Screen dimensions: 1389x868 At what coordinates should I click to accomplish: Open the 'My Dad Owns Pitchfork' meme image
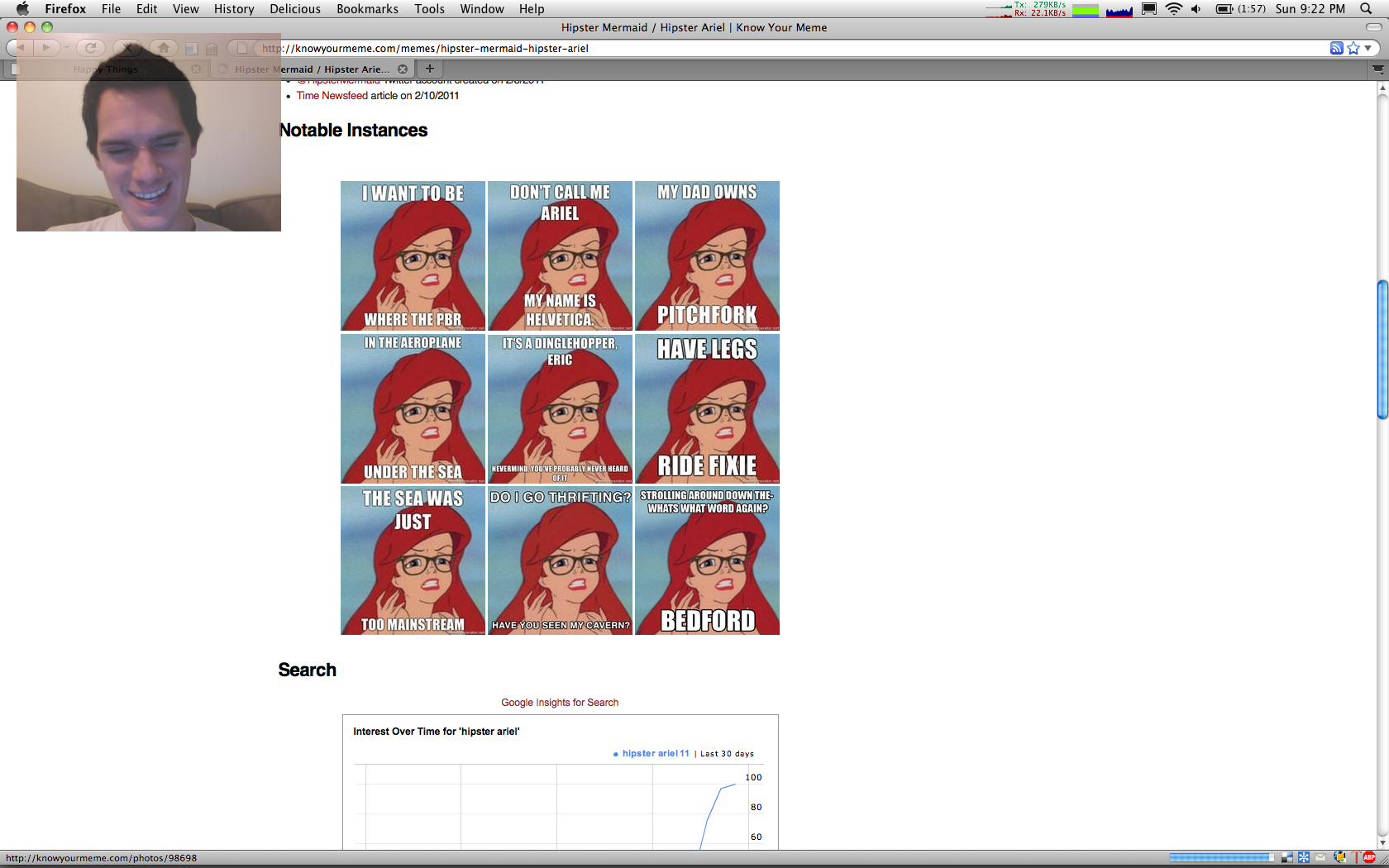click(707, 255)
